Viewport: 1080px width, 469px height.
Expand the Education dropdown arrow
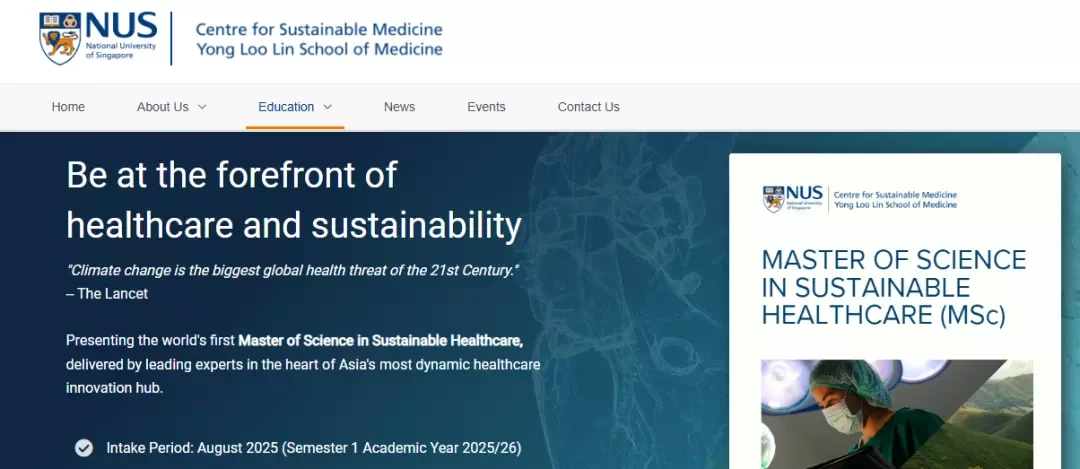(328, 107)
